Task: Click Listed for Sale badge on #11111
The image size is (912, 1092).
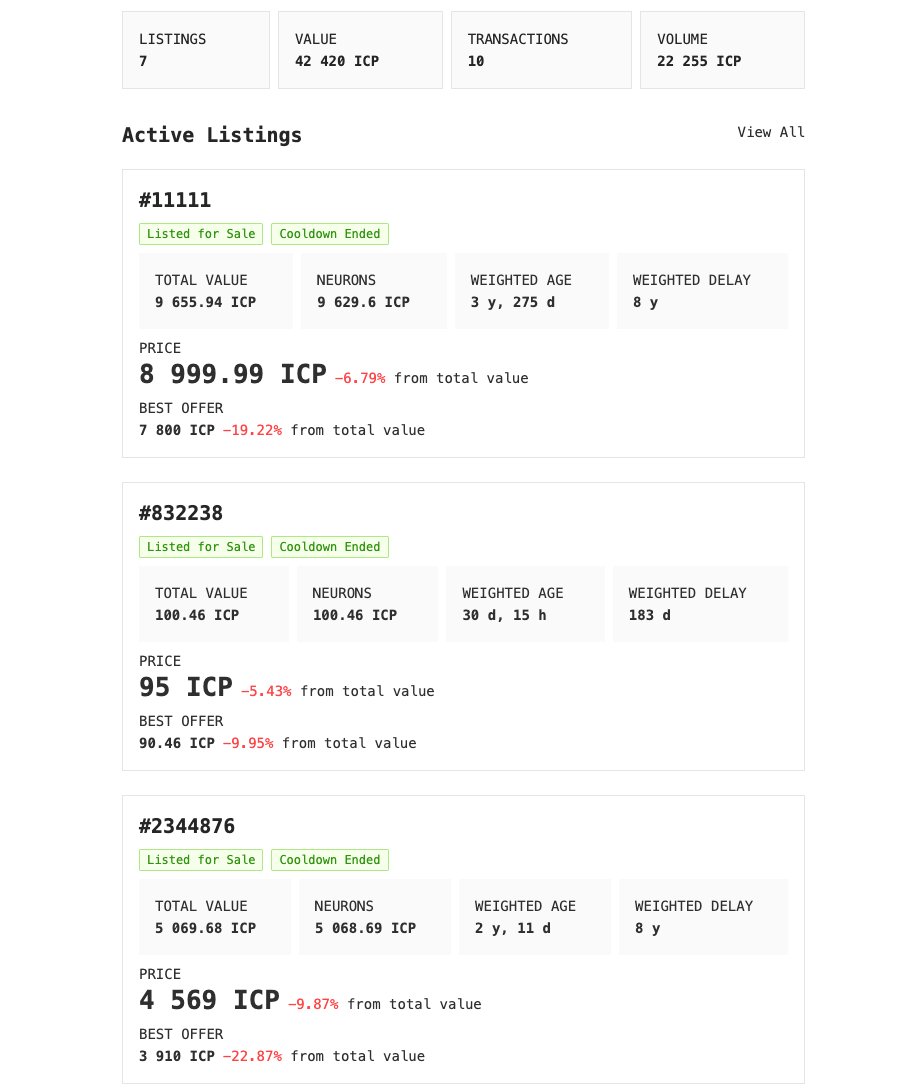Action: (x=201, y=234)
